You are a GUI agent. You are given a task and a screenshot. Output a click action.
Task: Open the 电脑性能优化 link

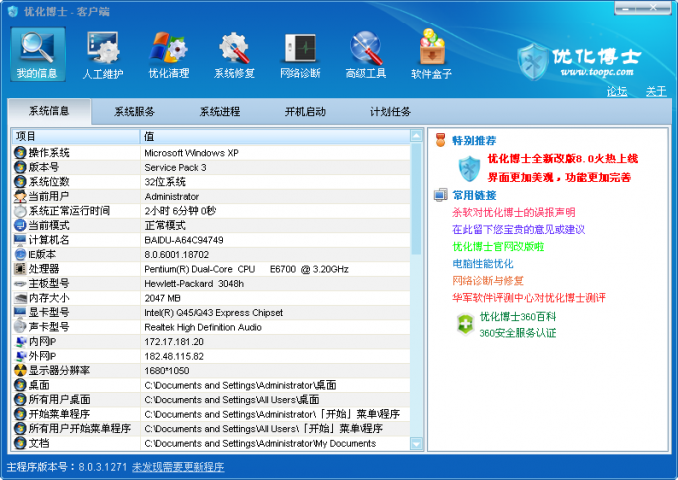click(x=483, y=264)
